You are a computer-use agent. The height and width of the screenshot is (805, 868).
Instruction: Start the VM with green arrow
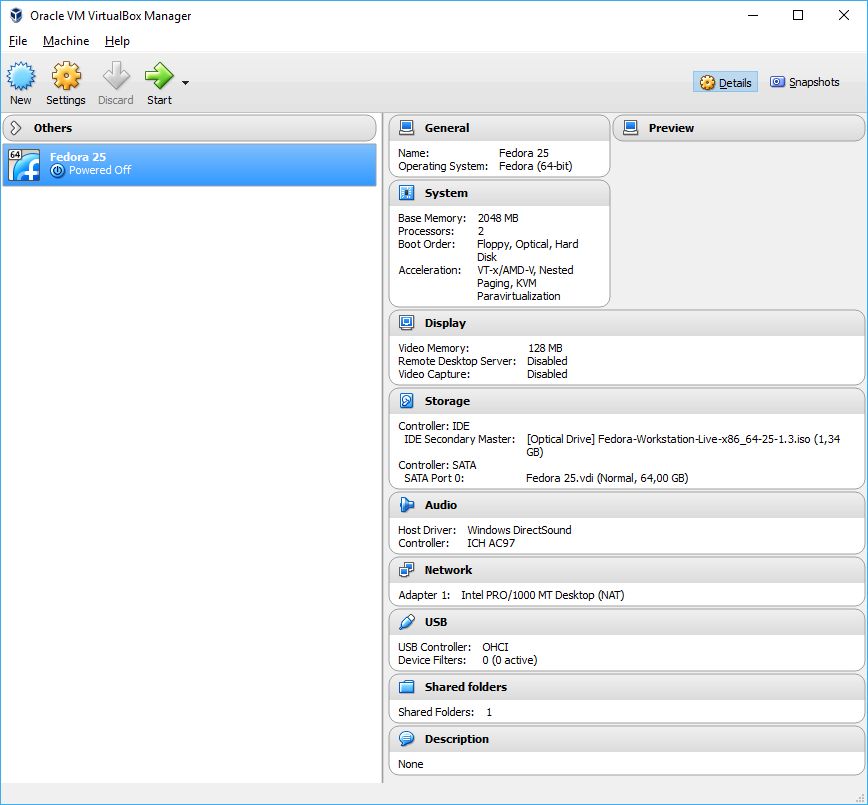click(x=159, y=76)
